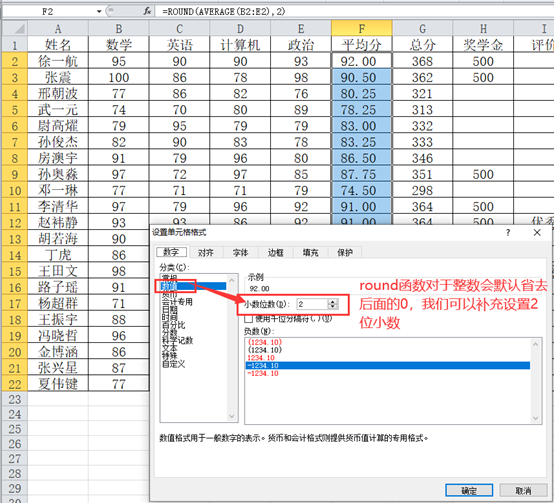This screenshot has height=503, width=554.
Task: Click 张震's math score 100
Action: [x=119, y=78]
